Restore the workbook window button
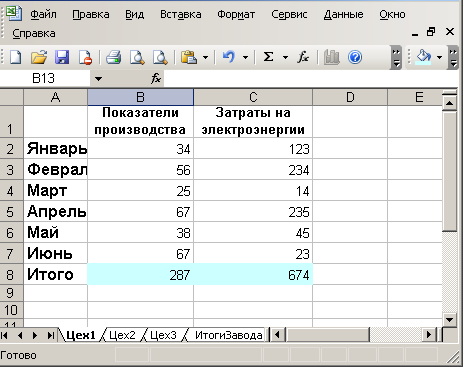Viewport: 464px width, 367px height. (431, 32)
